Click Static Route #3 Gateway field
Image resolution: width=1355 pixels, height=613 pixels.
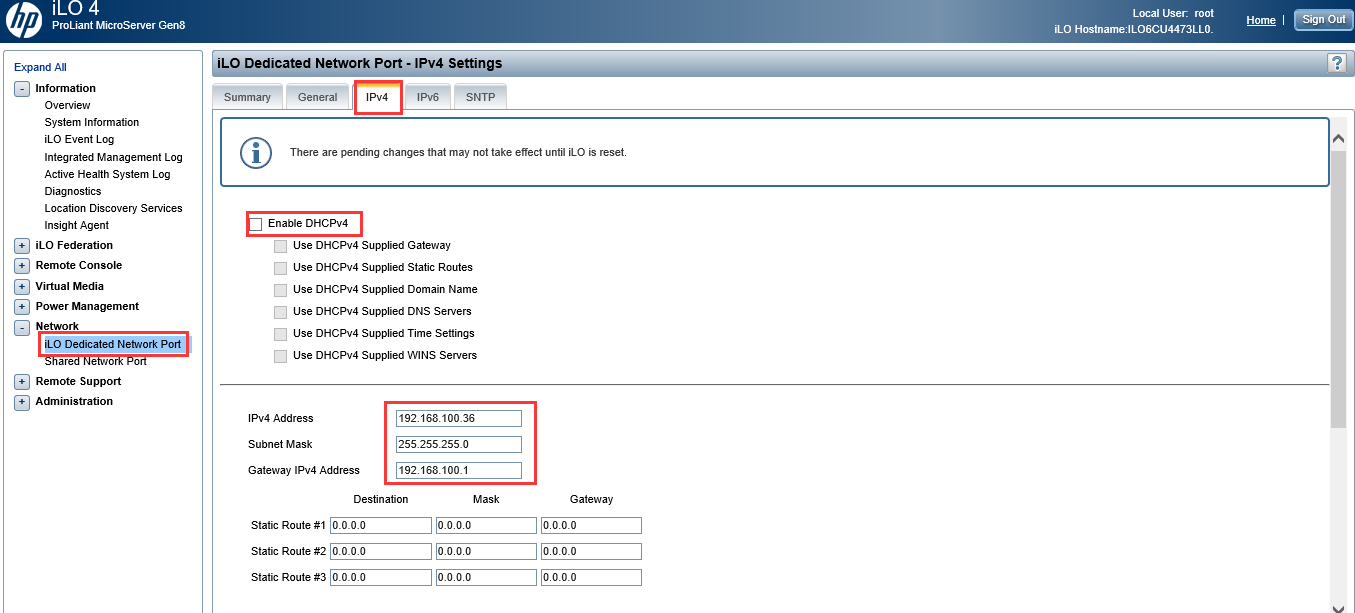[x=591, y=577]
